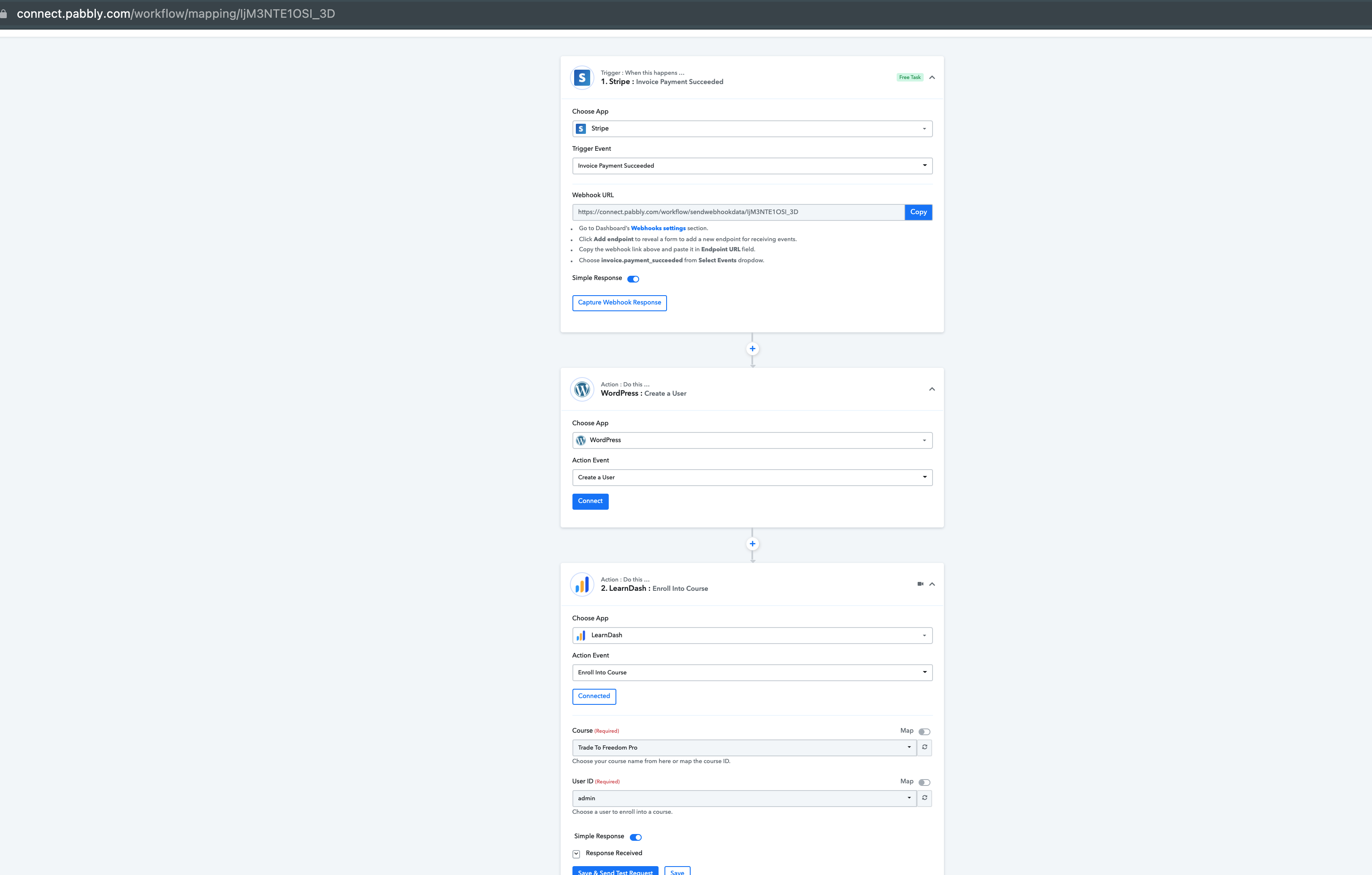Add a step after the Stripe trigger
The height and width of the screenshot is (875, 1372).
tap(752, 349)
